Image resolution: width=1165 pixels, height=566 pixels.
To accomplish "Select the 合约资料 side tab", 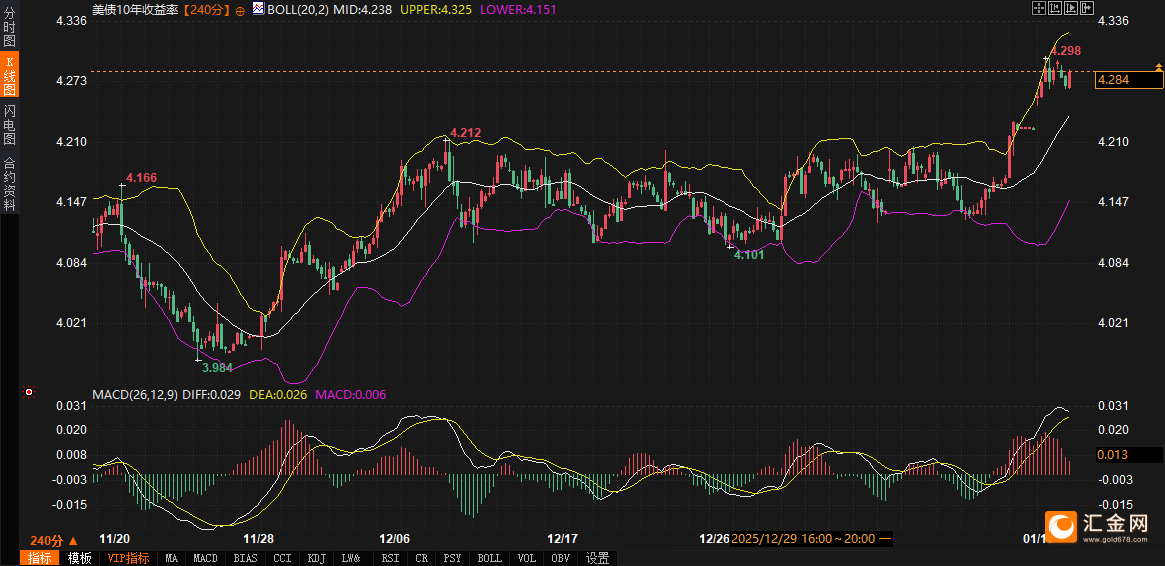I will tap(9, 183).
